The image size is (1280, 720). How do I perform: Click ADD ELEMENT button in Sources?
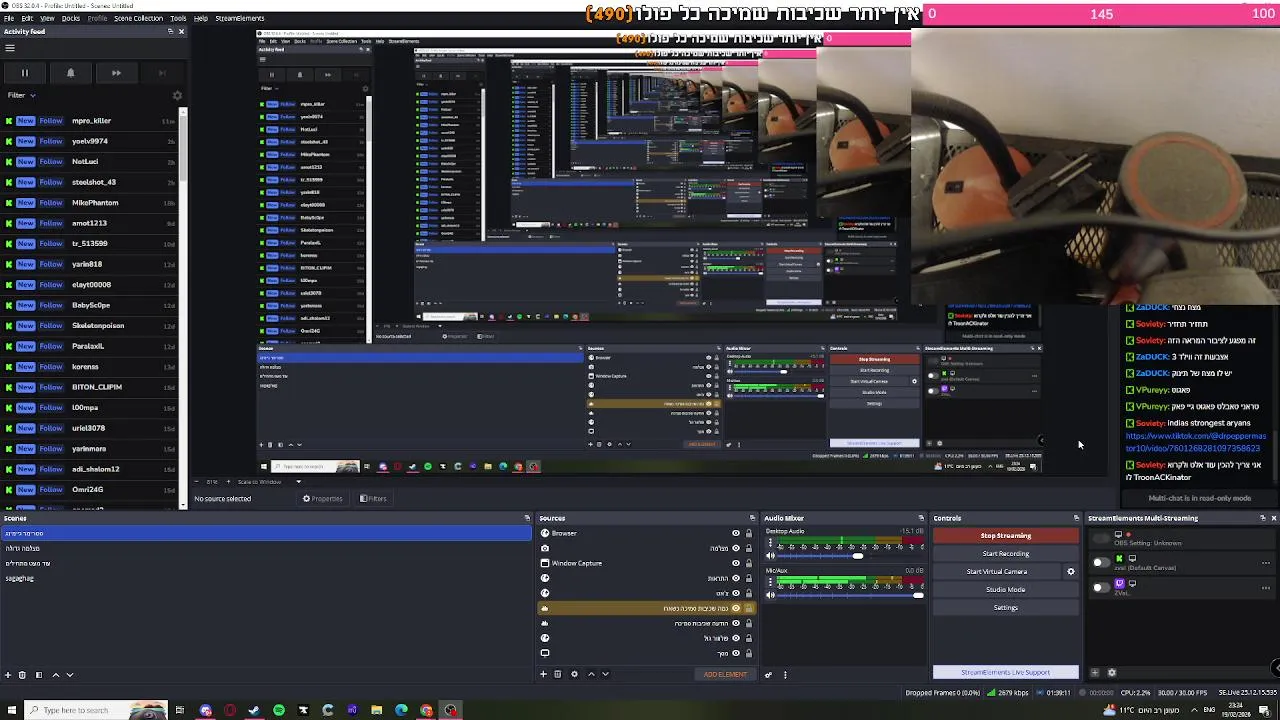725,674
